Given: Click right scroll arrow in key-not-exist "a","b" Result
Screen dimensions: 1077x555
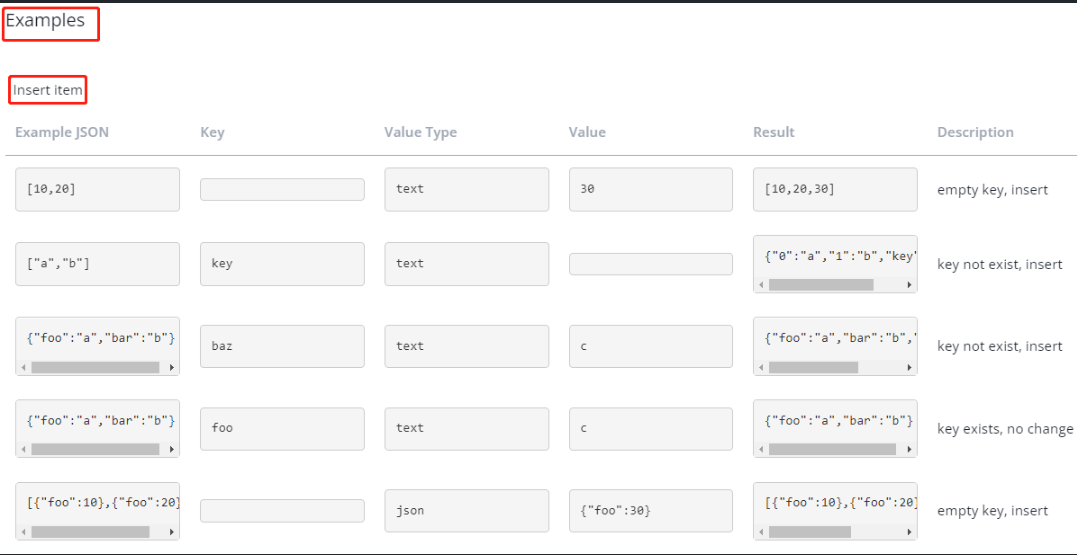Looking at the screenshot, I should (908, 285).
